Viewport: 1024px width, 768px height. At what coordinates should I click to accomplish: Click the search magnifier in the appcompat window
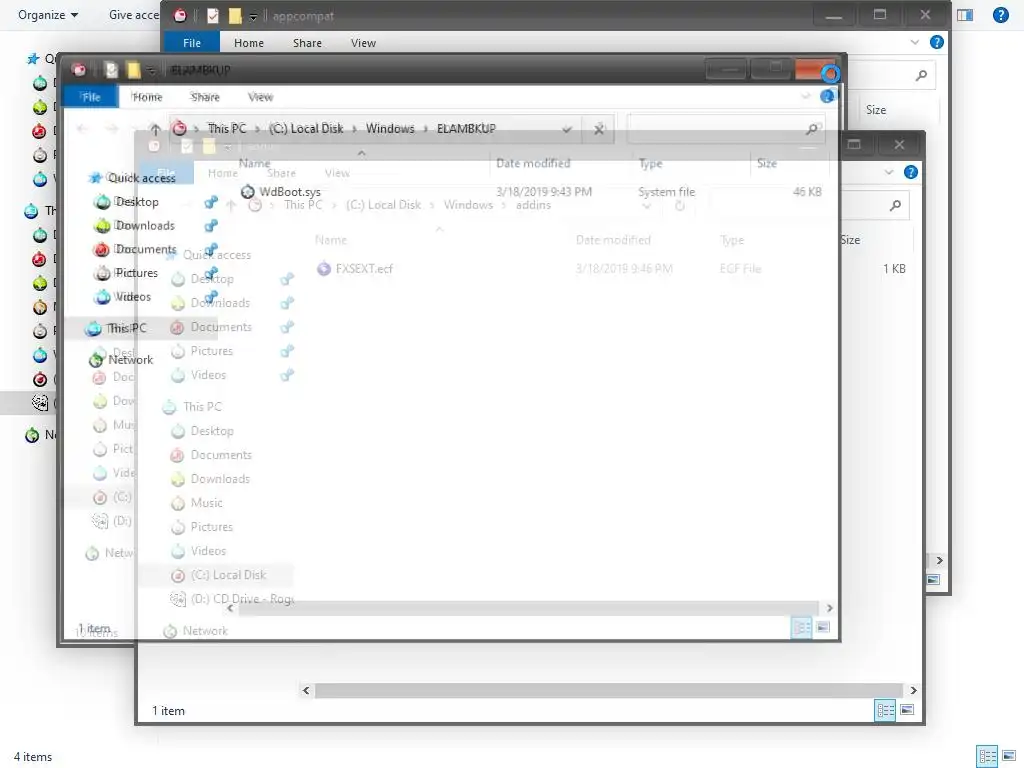(x=921, y=76)
